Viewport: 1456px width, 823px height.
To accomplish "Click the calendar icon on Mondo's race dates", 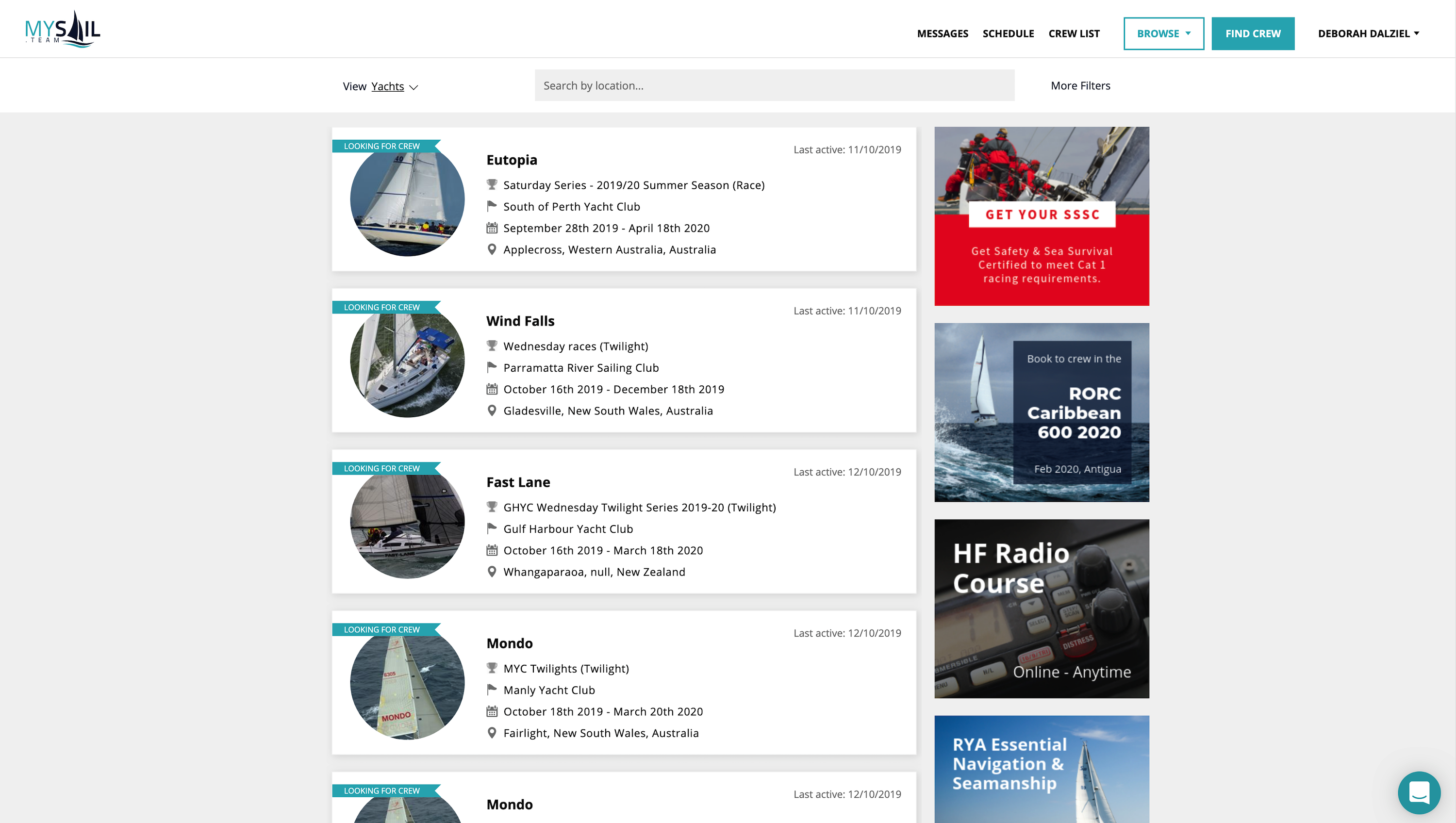I will (x=491, y=711).
